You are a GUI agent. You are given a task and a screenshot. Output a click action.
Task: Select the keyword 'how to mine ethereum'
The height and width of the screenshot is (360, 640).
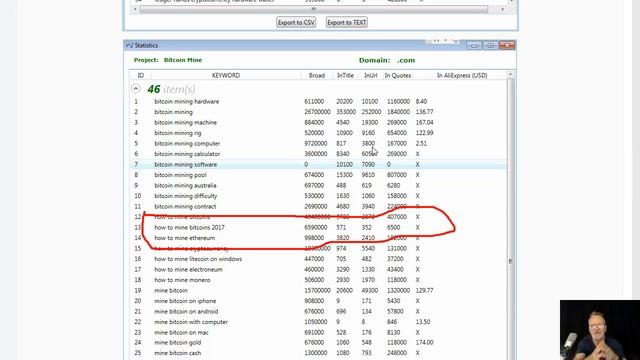184,238
